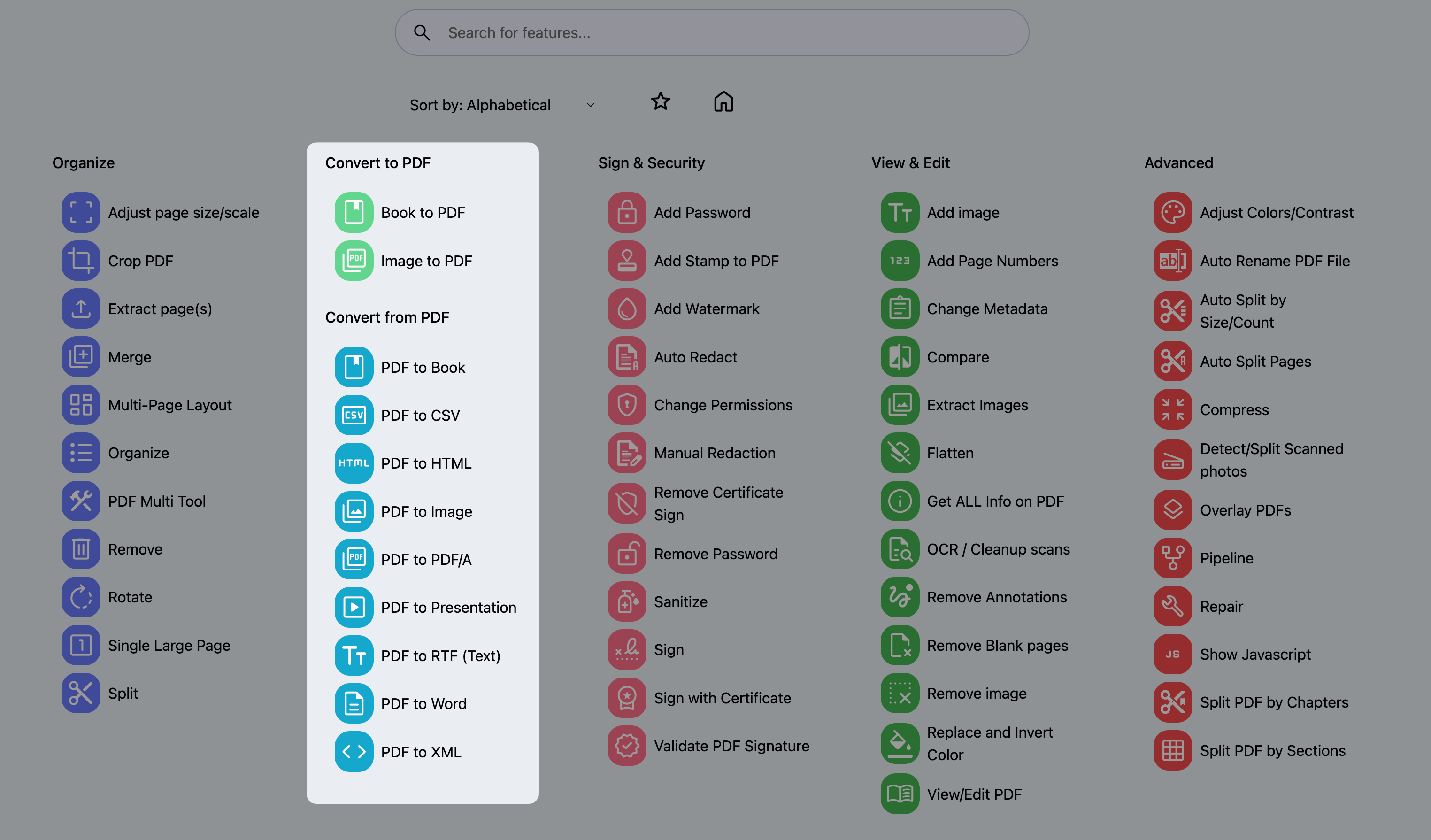This screenshot has width=1431, height=840.
Task: Select Book to PDF
Action: pos(423,212)
